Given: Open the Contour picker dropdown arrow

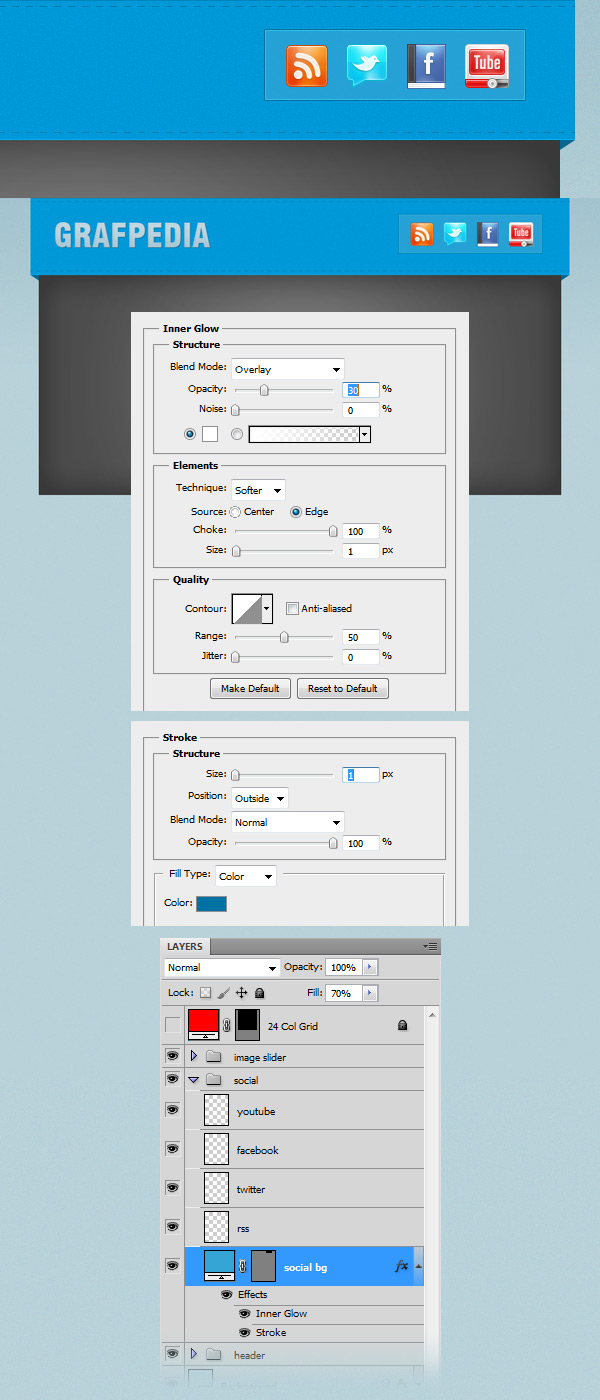Looking at the screenshot, I should (267, 608).
